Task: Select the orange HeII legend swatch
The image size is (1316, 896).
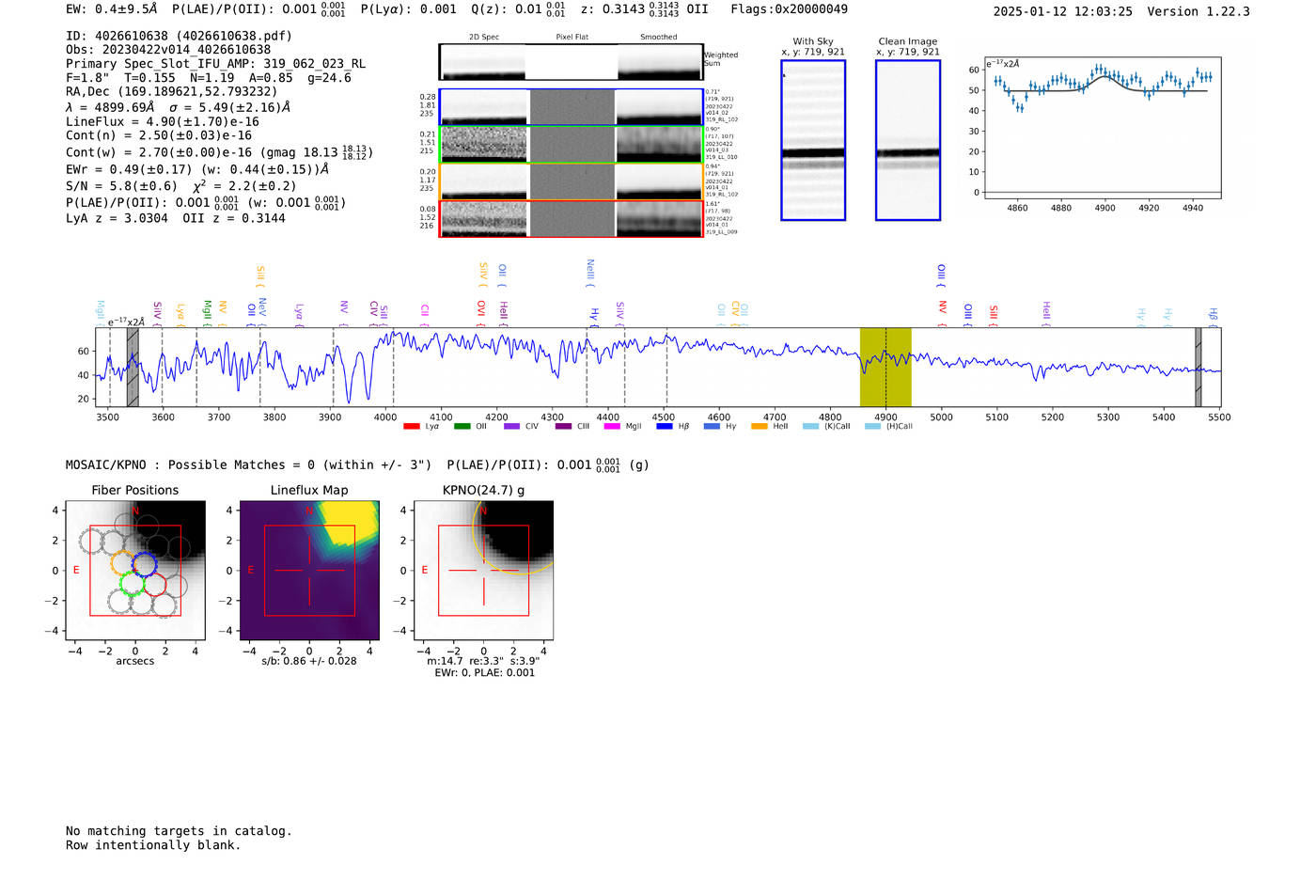Action: [x=760, y=427]
